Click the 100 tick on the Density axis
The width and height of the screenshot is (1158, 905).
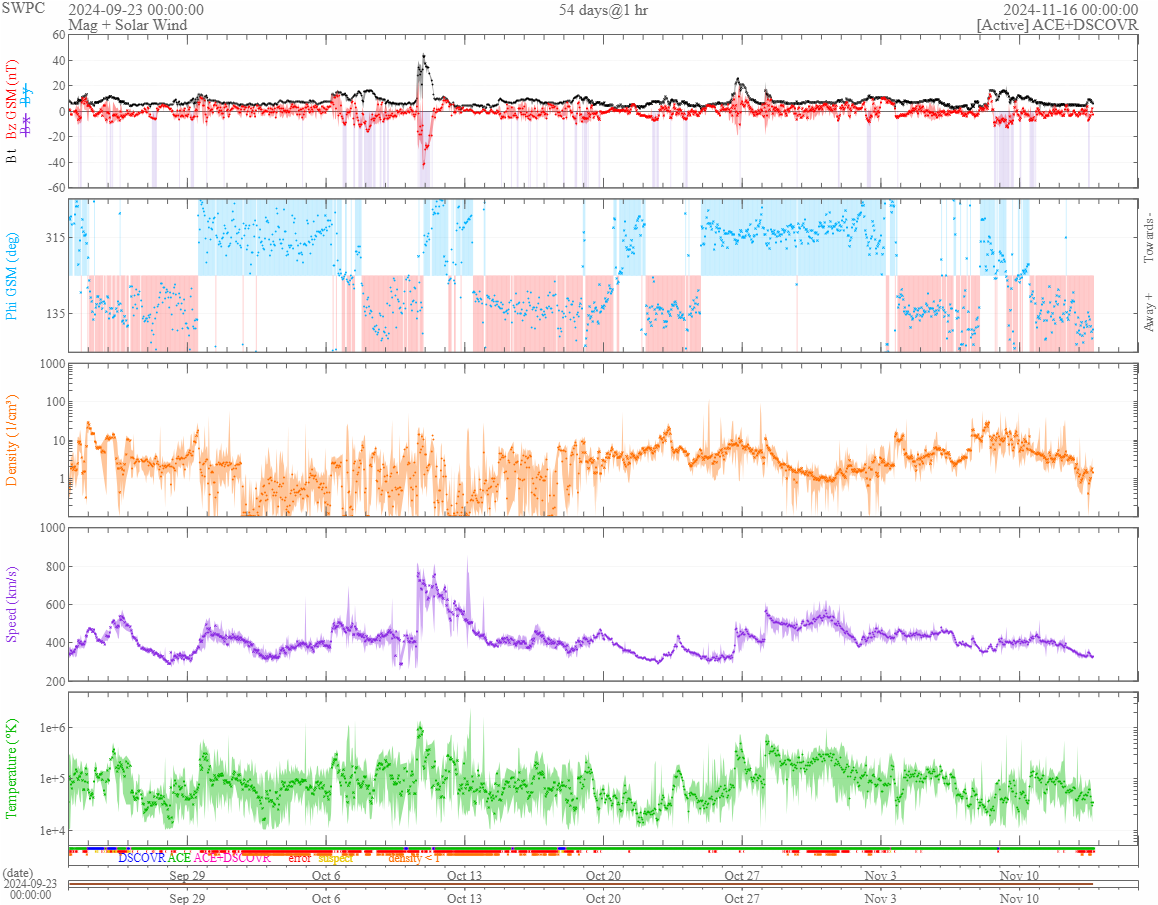55,402
